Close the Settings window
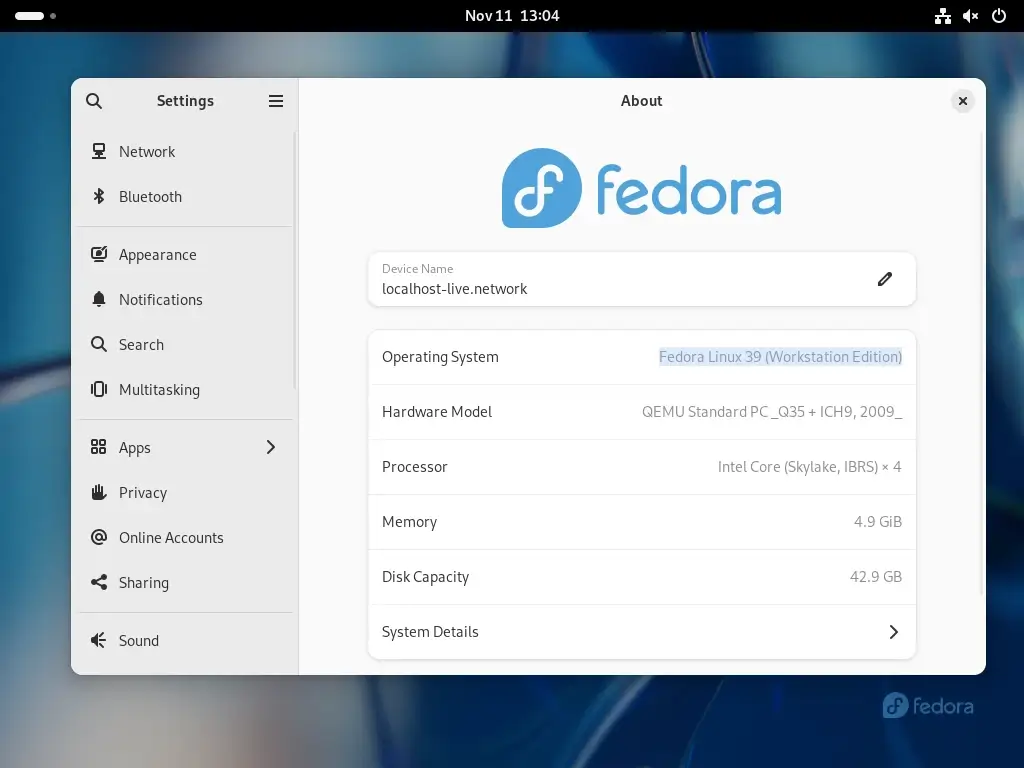Viewport: 1024px width, 768px height. 963,101
